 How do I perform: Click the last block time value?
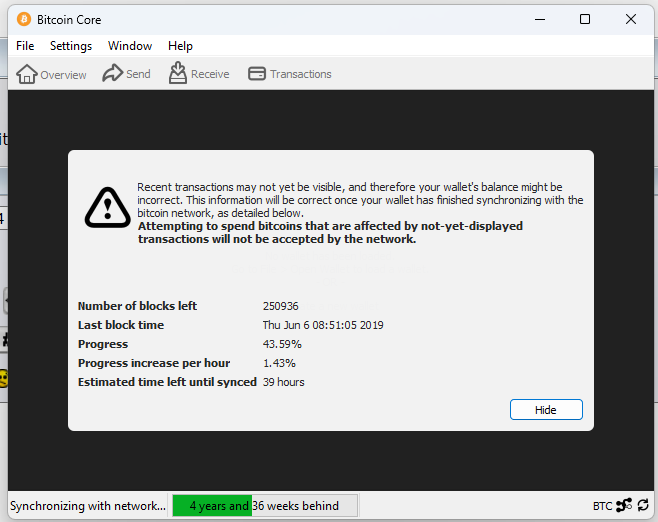tap(323, 325)
